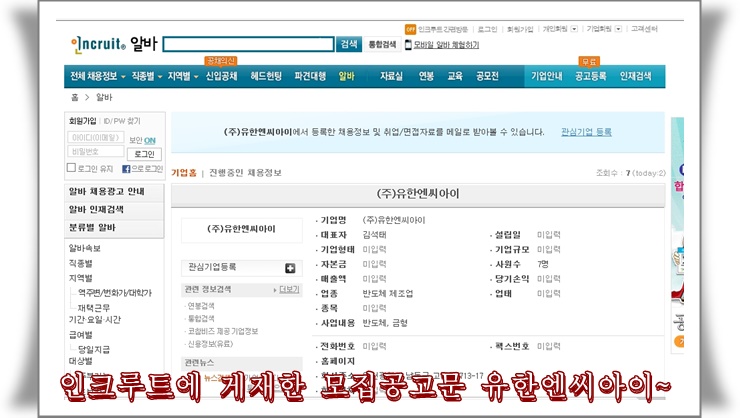Click the 관심기업 등록 link
Screen dimensions: 740x418
[586, 132]
